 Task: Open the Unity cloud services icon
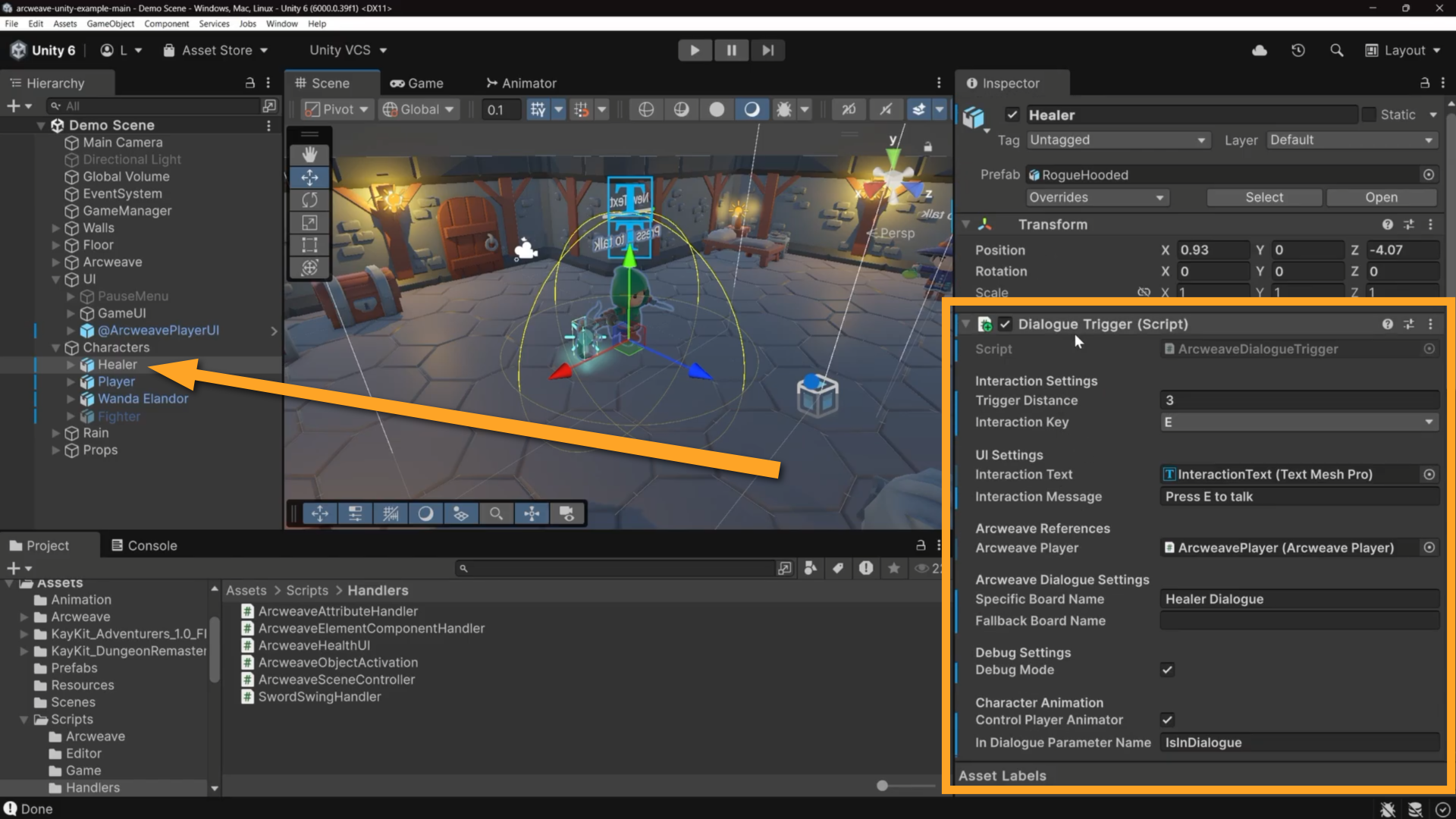coord(1260,50)
